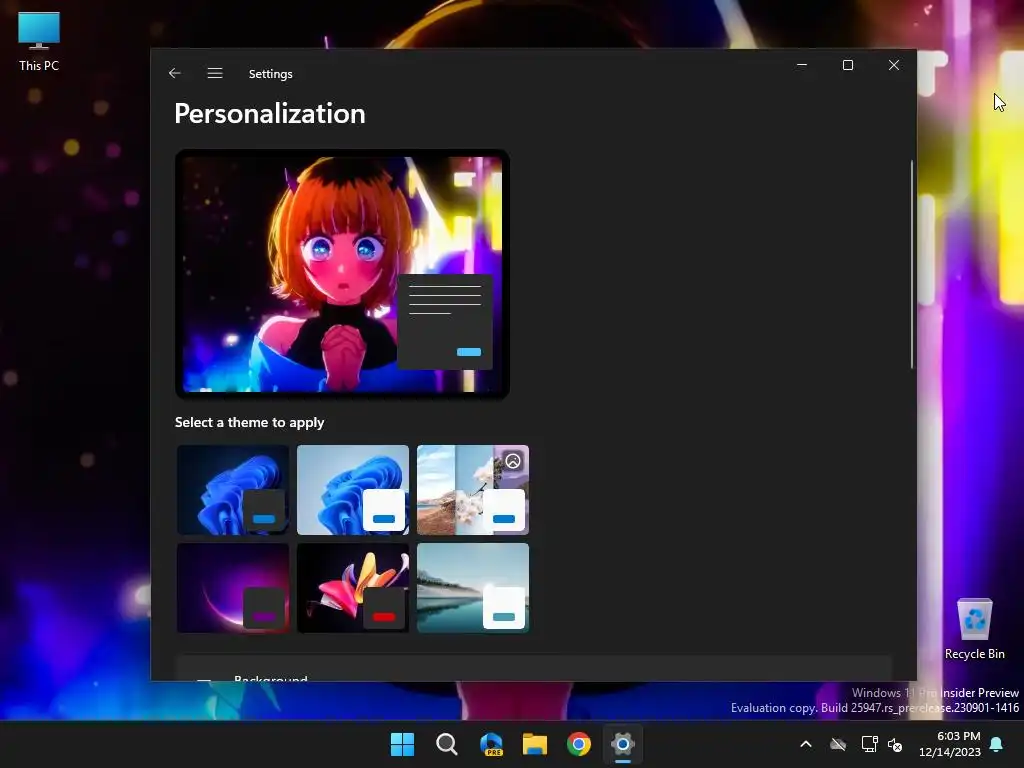Minimize the Settings window

coord(802,65)
